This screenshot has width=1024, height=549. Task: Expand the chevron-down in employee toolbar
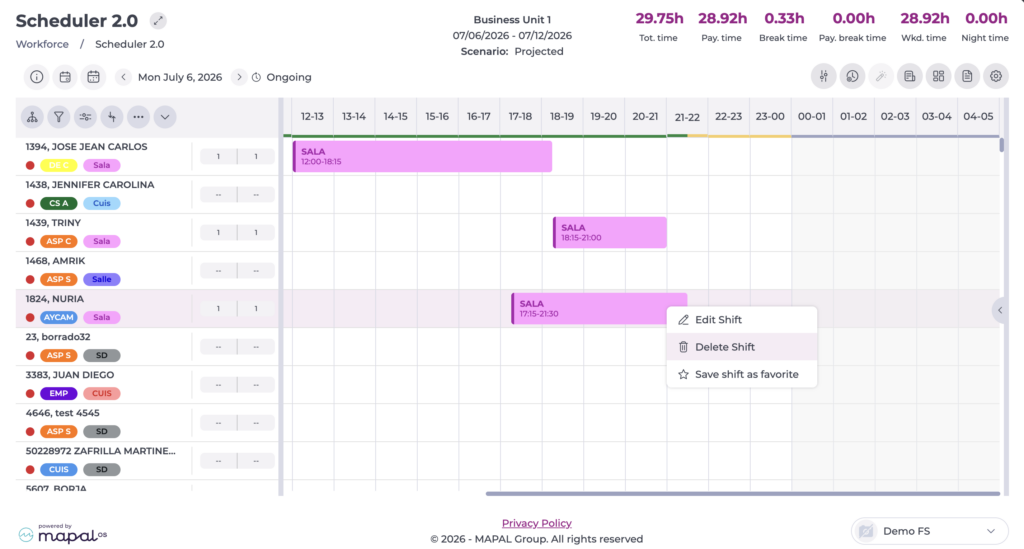point(165,117)
